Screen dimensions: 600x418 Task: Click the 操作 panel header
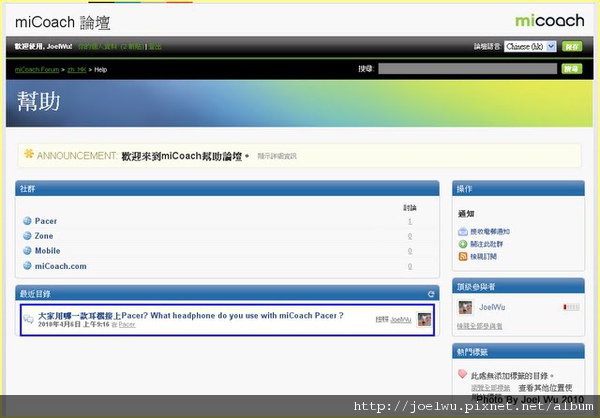click(x=518, y=188)
